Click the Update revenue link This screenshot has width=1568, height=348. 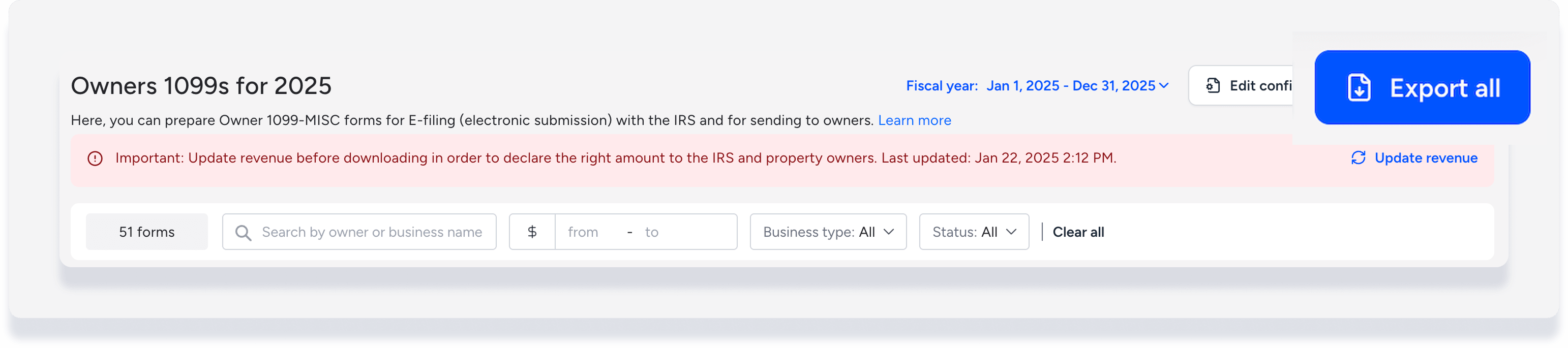point(1426,157)
